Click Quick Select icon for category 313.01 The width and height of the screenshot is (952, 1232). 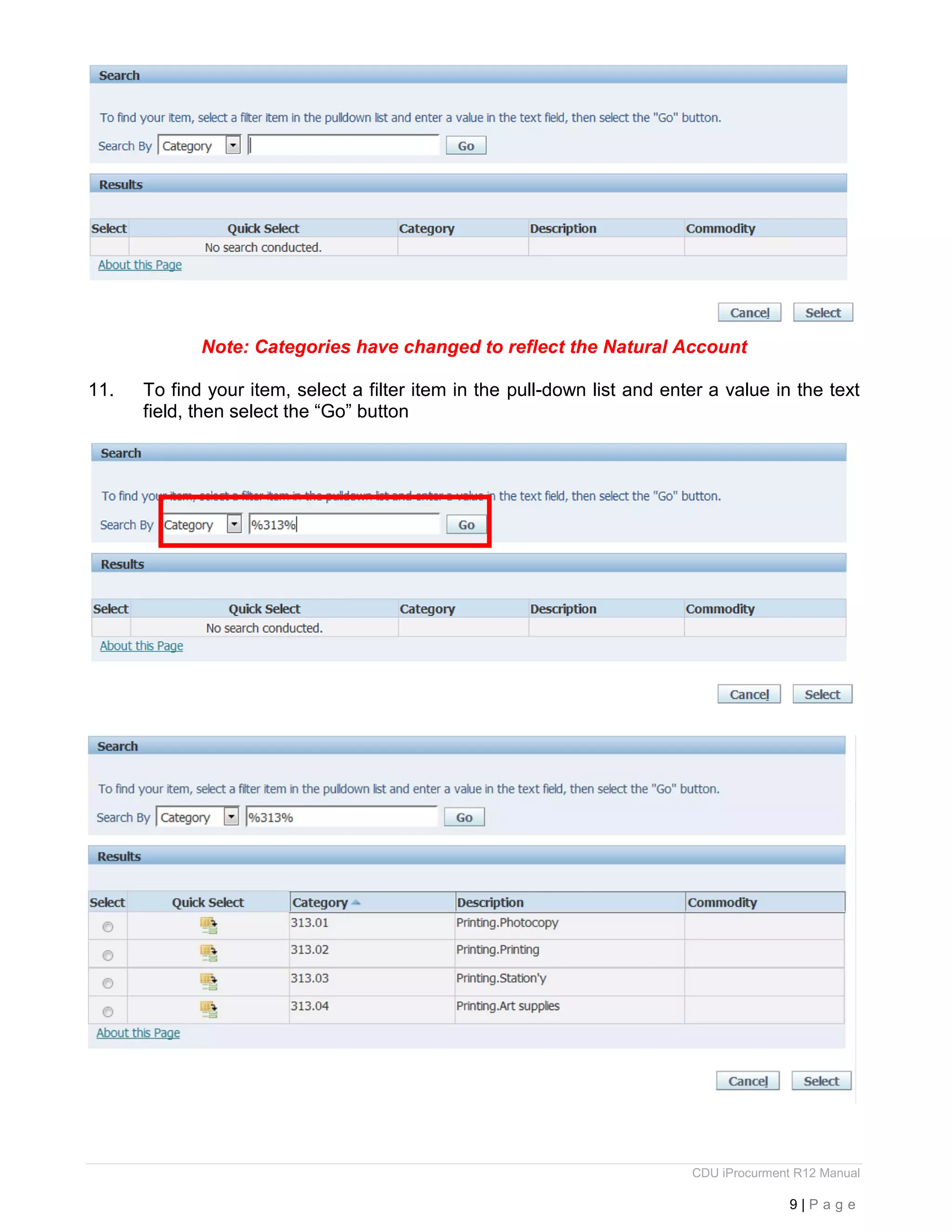click(209, 926)
